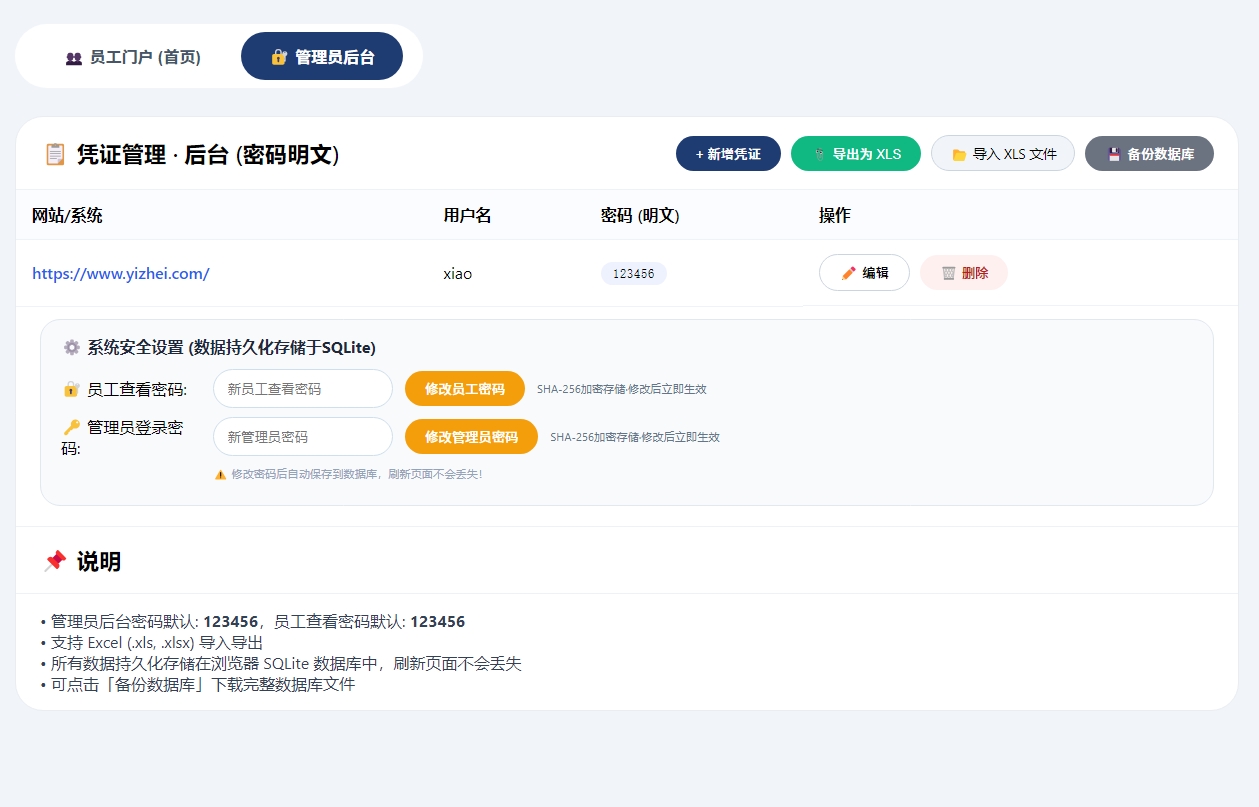Click the line about SQLite 数据库 persistence
Image resolution: width=1259 pixels, height=807 pixels.
coord(281,663)
